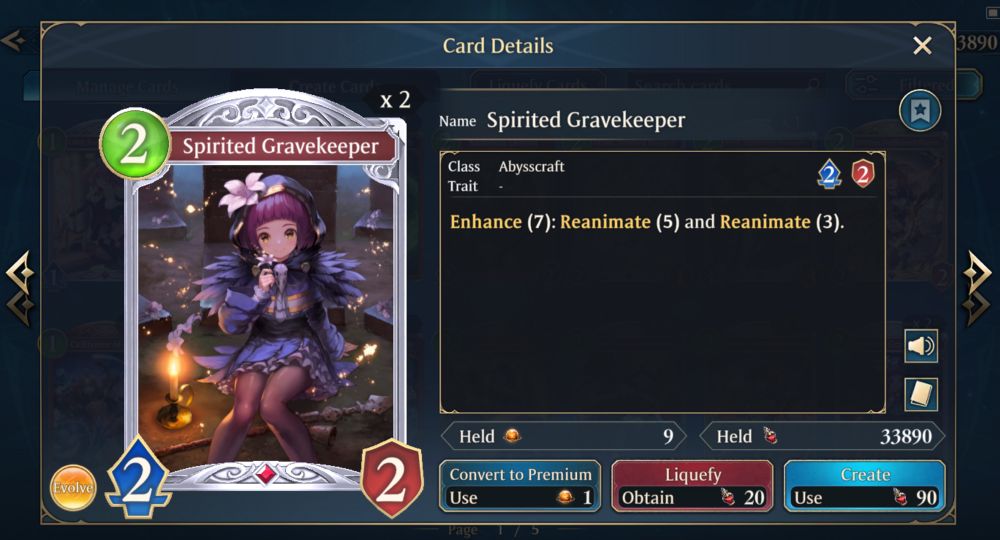Click the held vials counter 33890
The width and height of the screenshot is (1000, 540).
coord(822,437)
